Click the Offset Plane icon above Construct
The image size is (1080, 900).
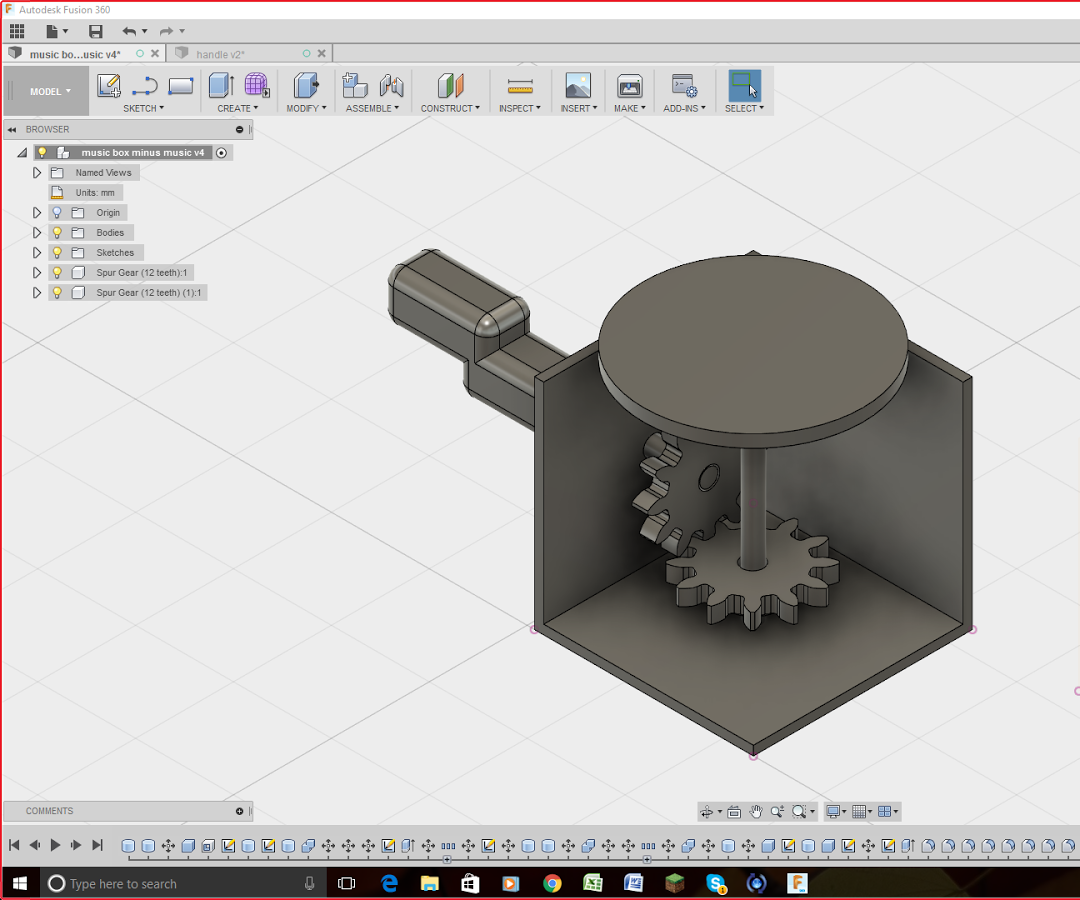(x=451, y=86)
